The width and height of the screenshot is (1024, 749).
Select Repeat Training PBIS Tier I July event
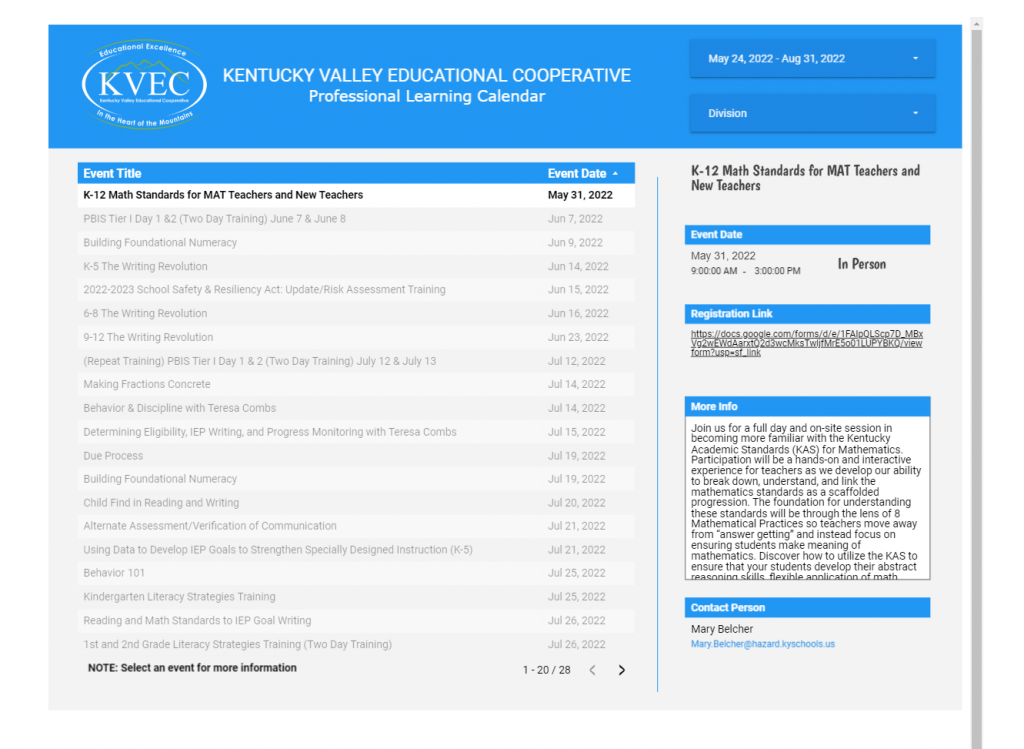(356, 361)
